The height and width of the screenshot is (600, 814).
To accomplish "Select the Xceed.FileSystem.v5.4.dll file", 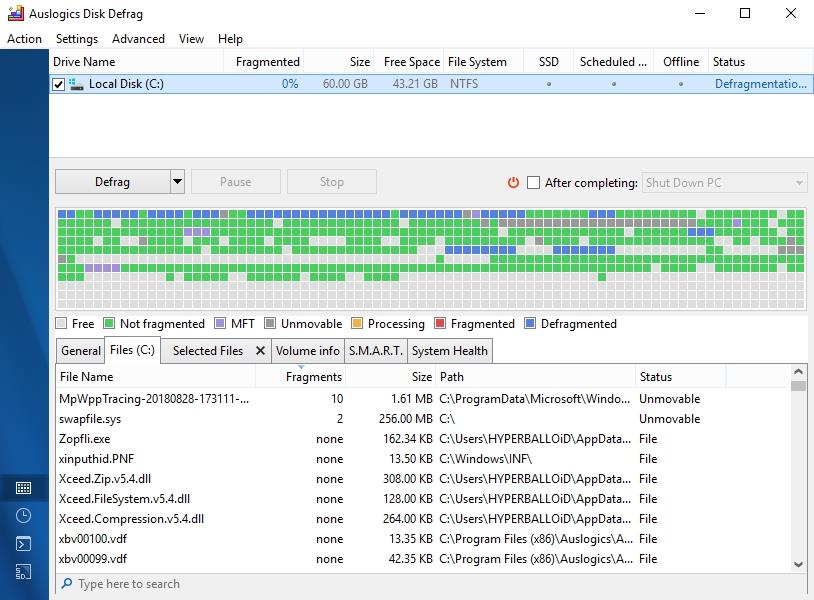I will coord(423,499).
